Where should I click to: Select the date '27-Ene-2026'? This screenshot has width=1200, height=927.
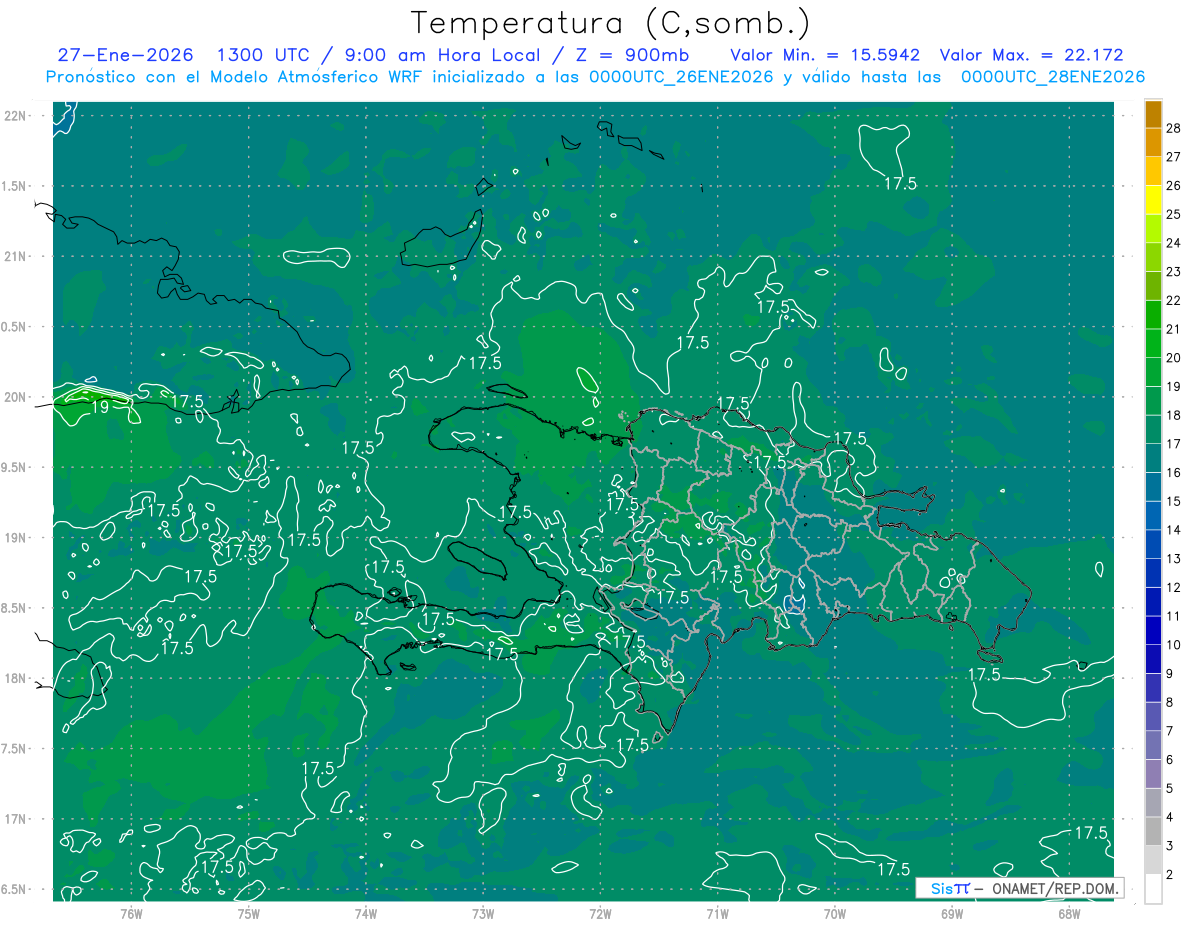[125, 55]
